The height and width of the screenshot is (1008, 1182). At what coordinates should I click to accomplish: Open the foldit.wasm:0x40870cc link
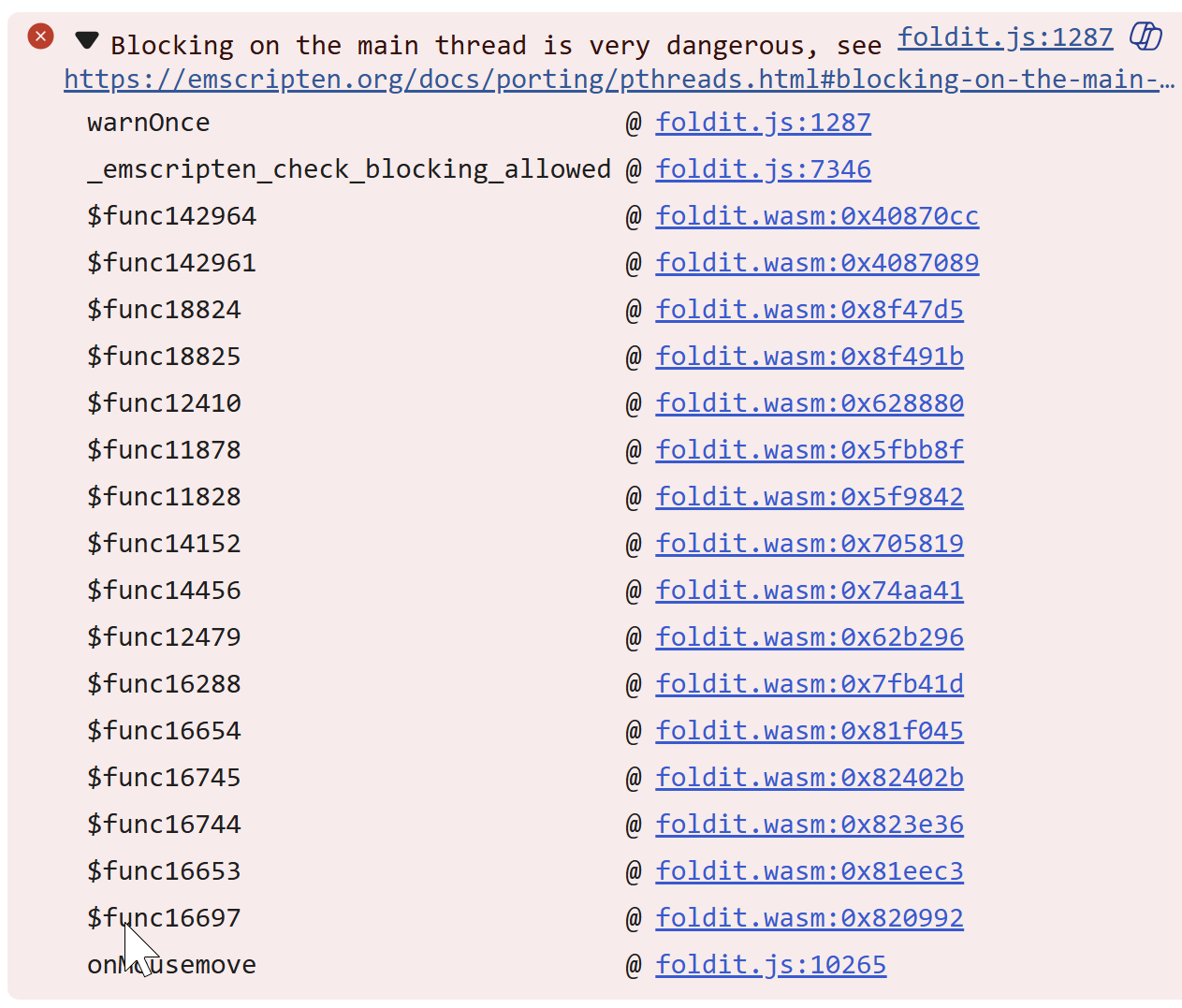click(x=816, y=216)
